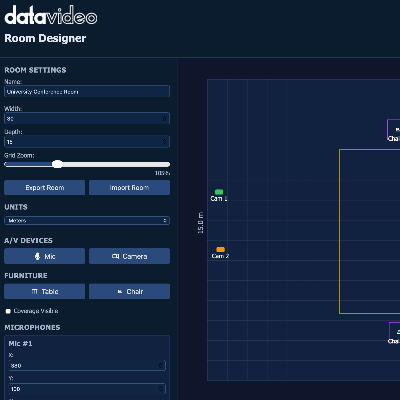Click the Mic #1 X value stepper

pos(160,365)
